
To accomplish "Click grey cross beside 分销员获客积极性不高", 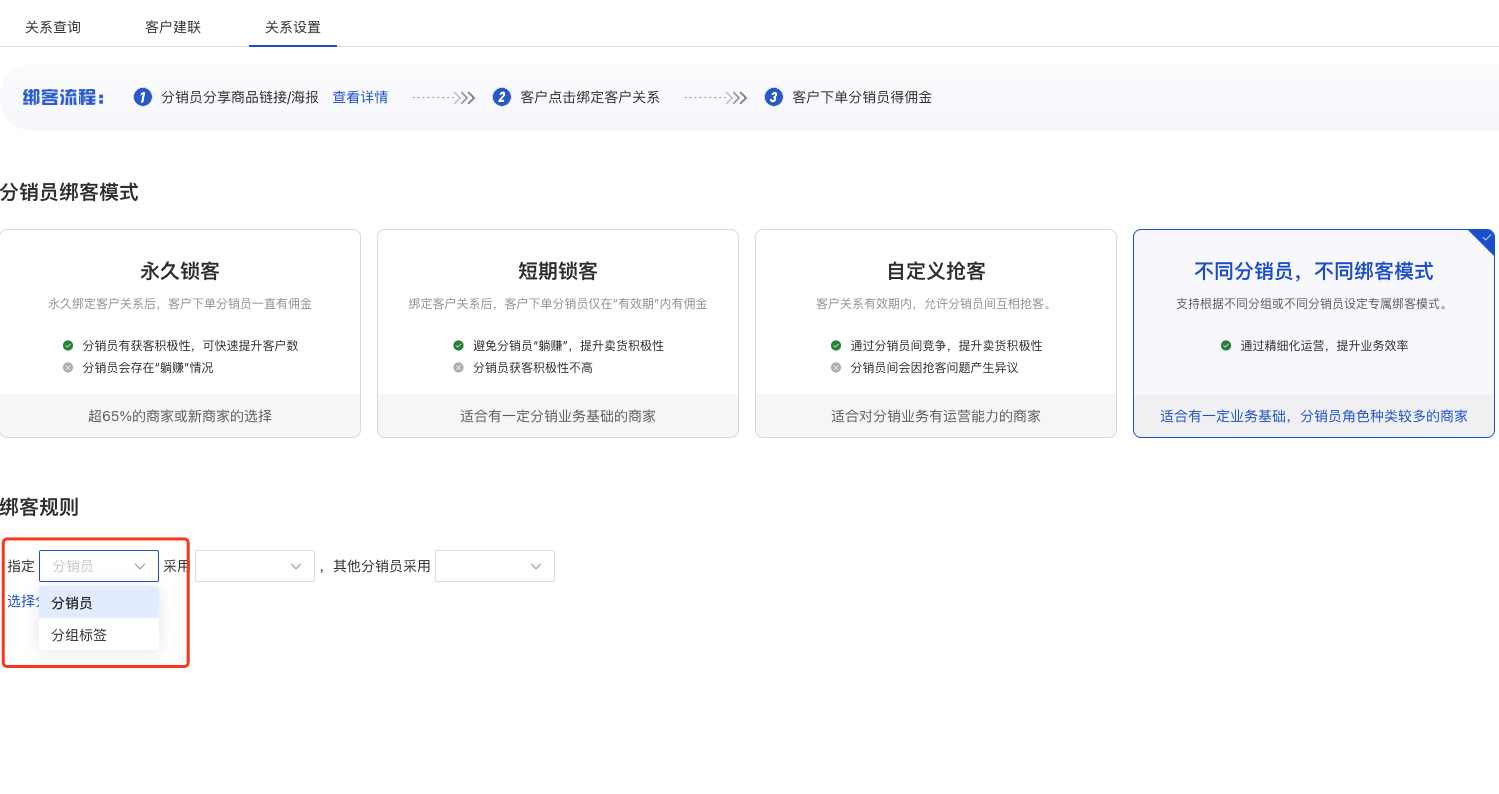I will 458,367.
